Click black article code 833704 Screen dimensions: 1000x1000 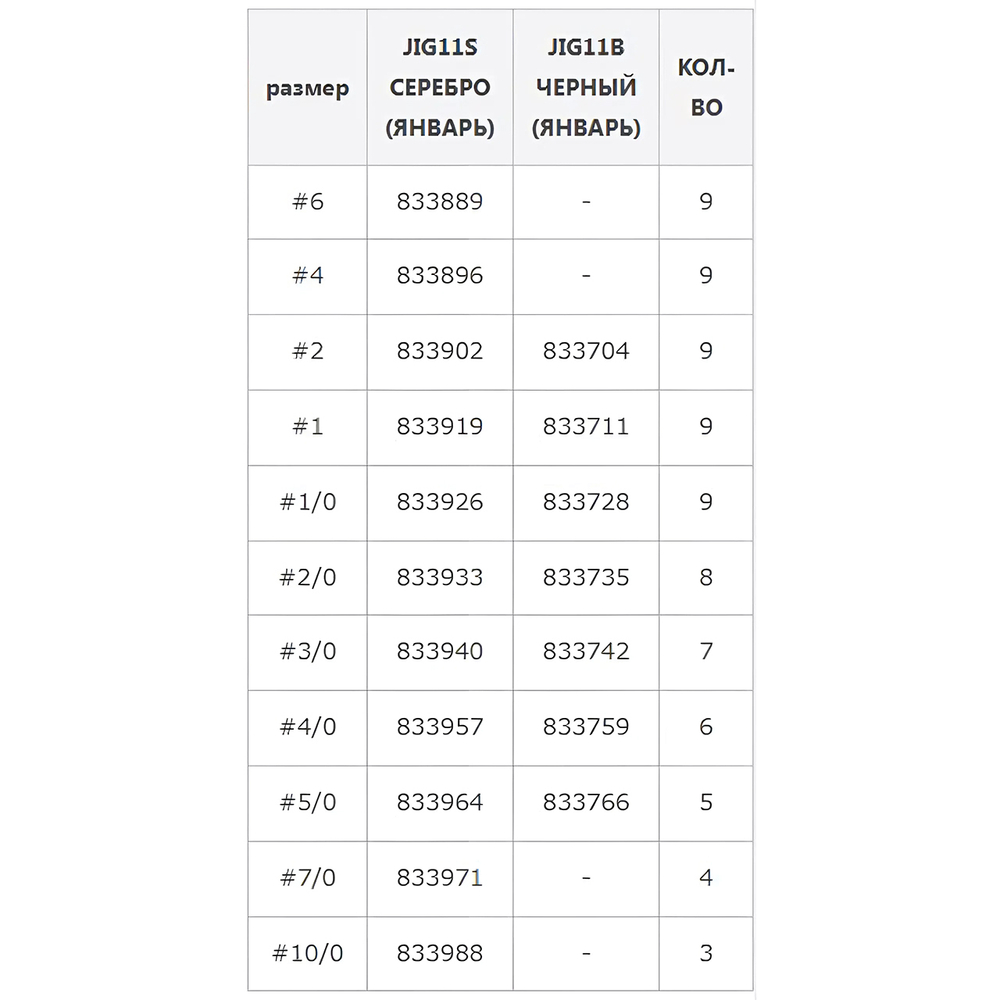pyautogui.click(x=586, y=351)
